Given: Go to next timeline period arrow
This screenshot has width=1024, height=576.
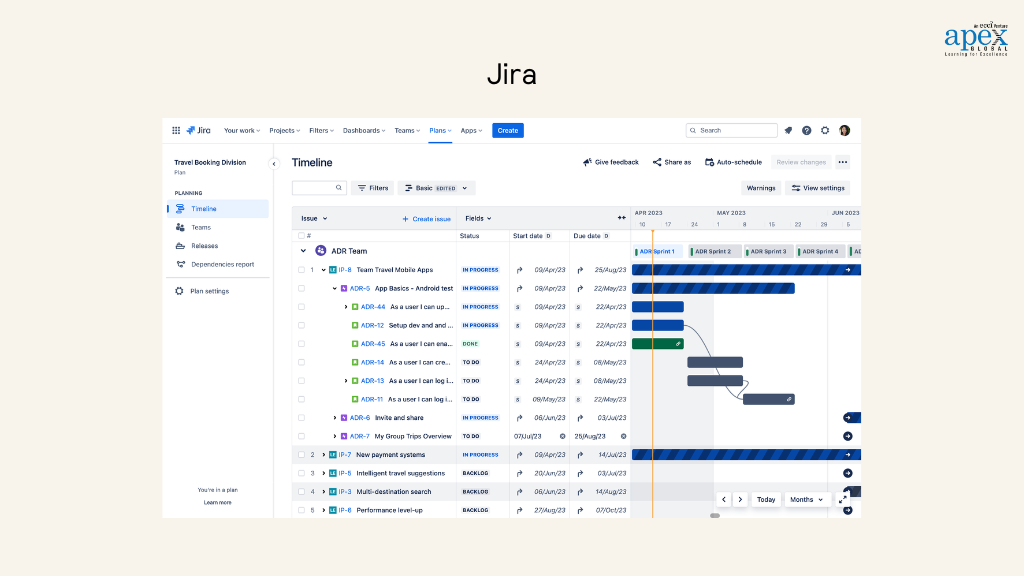Looking at the screenshot, I should click(x=740, y=500).
